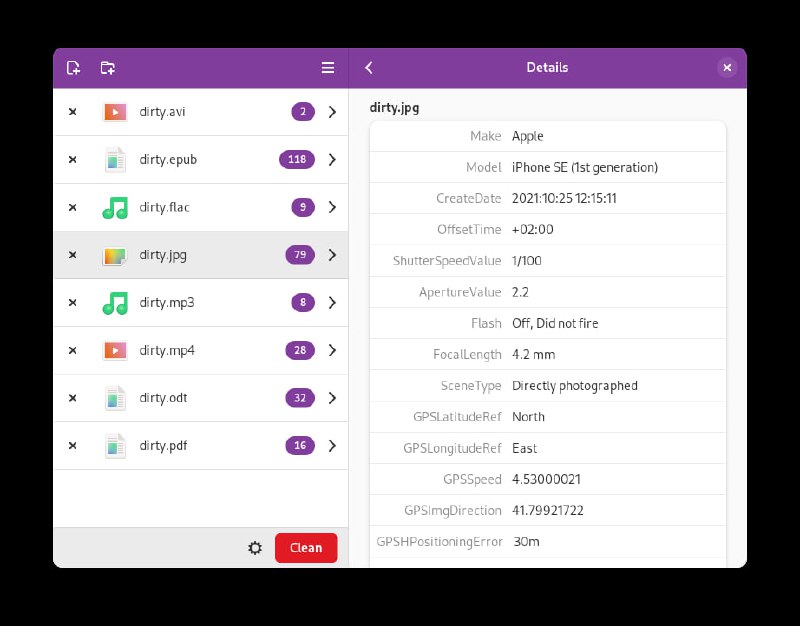
Task: Click the dirty.pdf document icon
Action: coord(114,445)
